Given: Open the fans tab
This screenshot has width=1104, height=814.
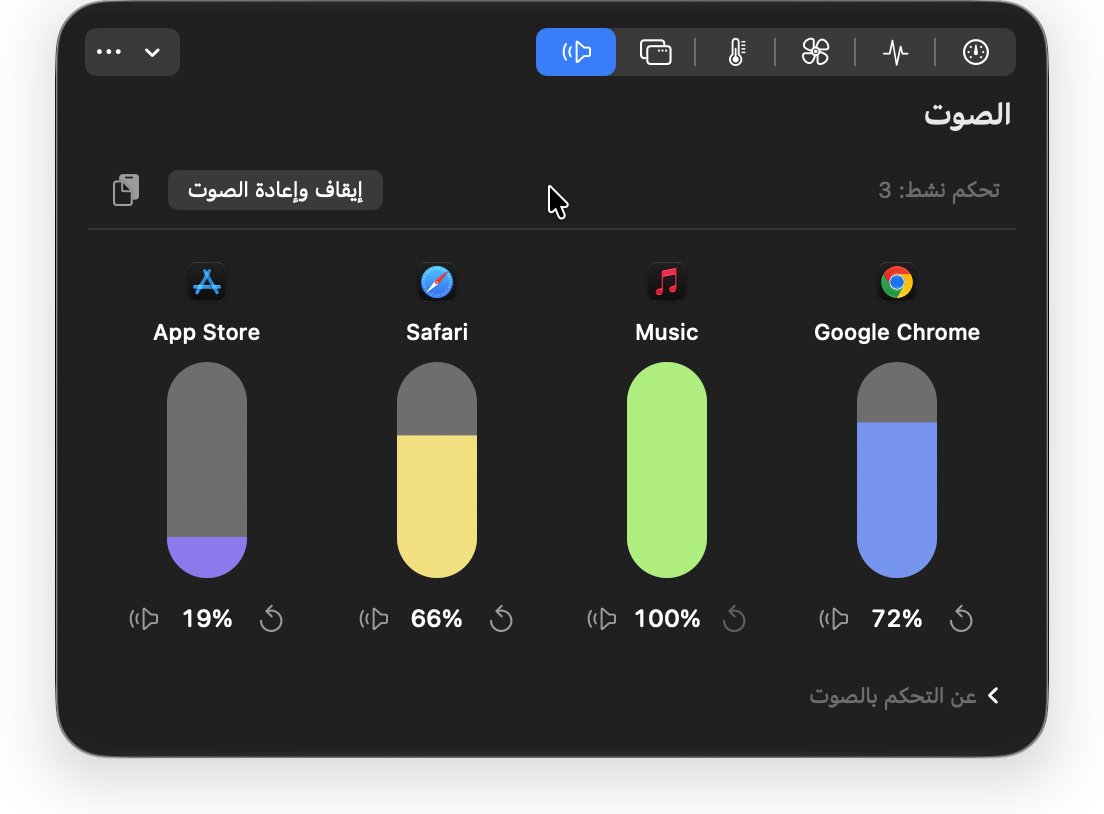Looking at the screenshot, I should (x=815, y=52).
